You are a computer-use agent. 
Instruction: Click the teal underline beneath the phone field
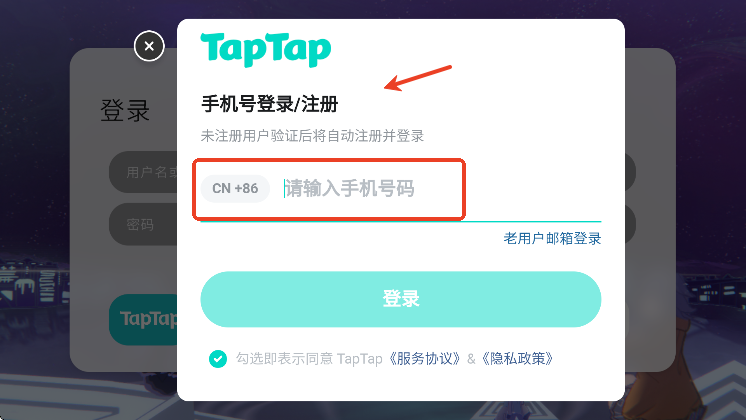[401, 222]
